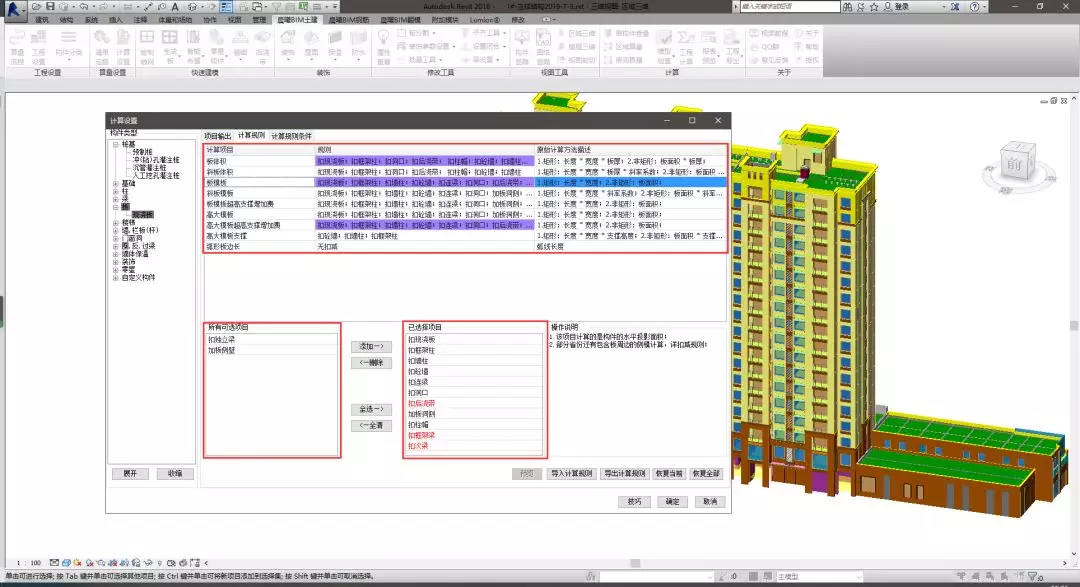The height and width of the screenshot is (587, 1080).
Task: Click the Text 'A' icon in top toolbar
Action: pos(176,6)
